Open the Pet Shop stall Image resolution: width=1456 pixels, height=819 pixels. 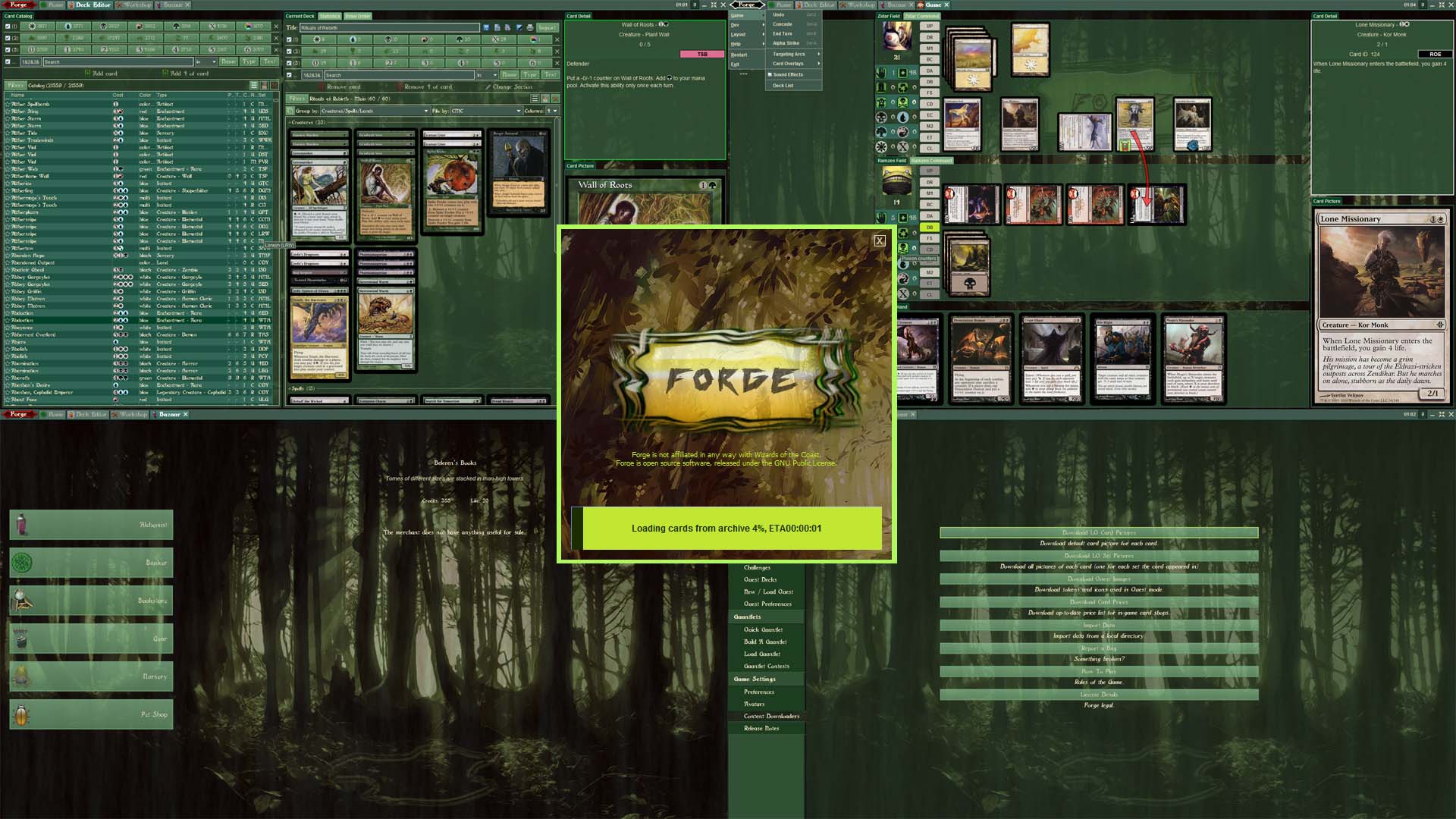tap(91, 714)
